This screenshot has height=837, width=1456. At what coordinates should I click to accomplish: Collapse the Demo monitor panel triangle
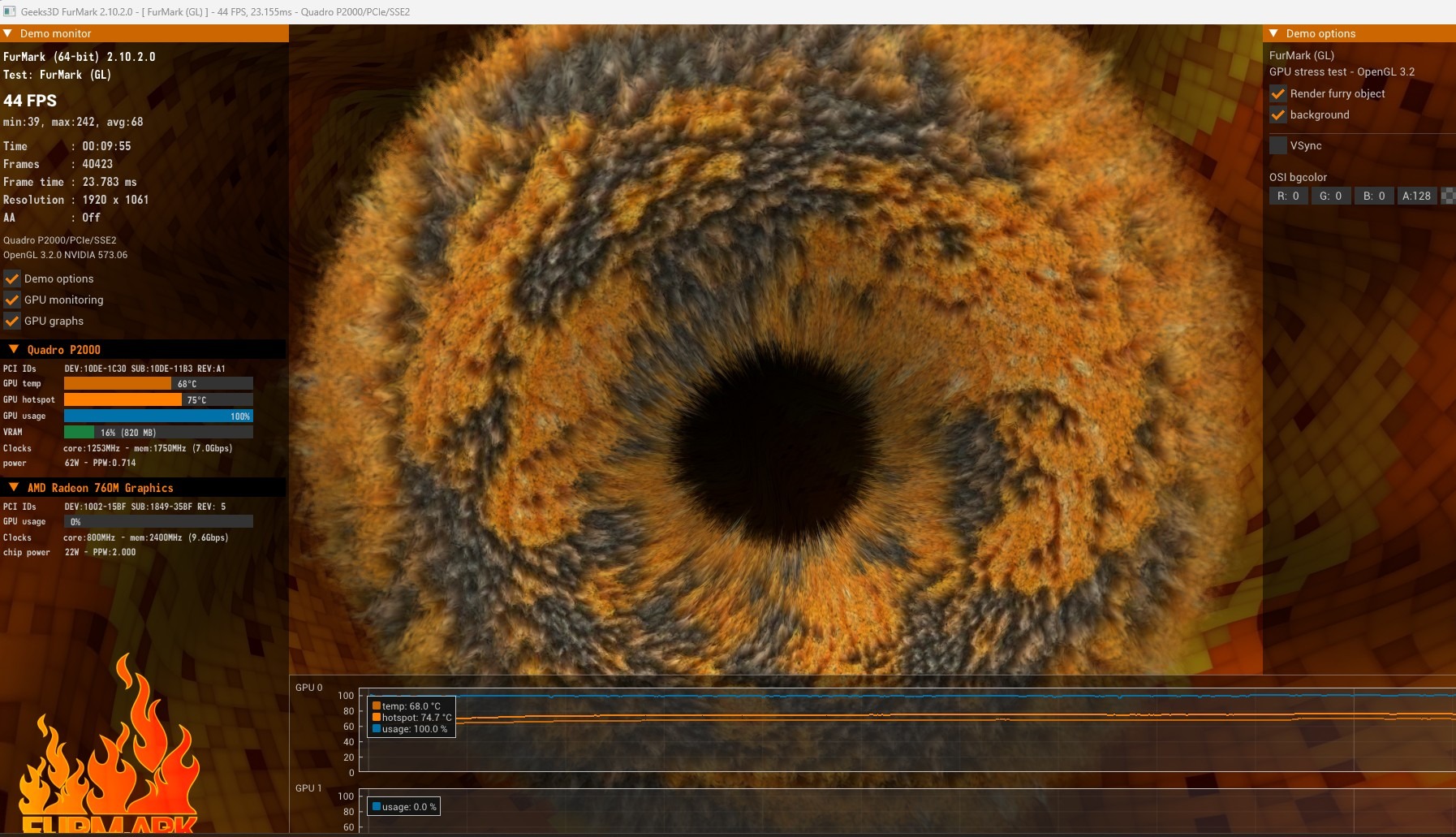pos(8,33)
